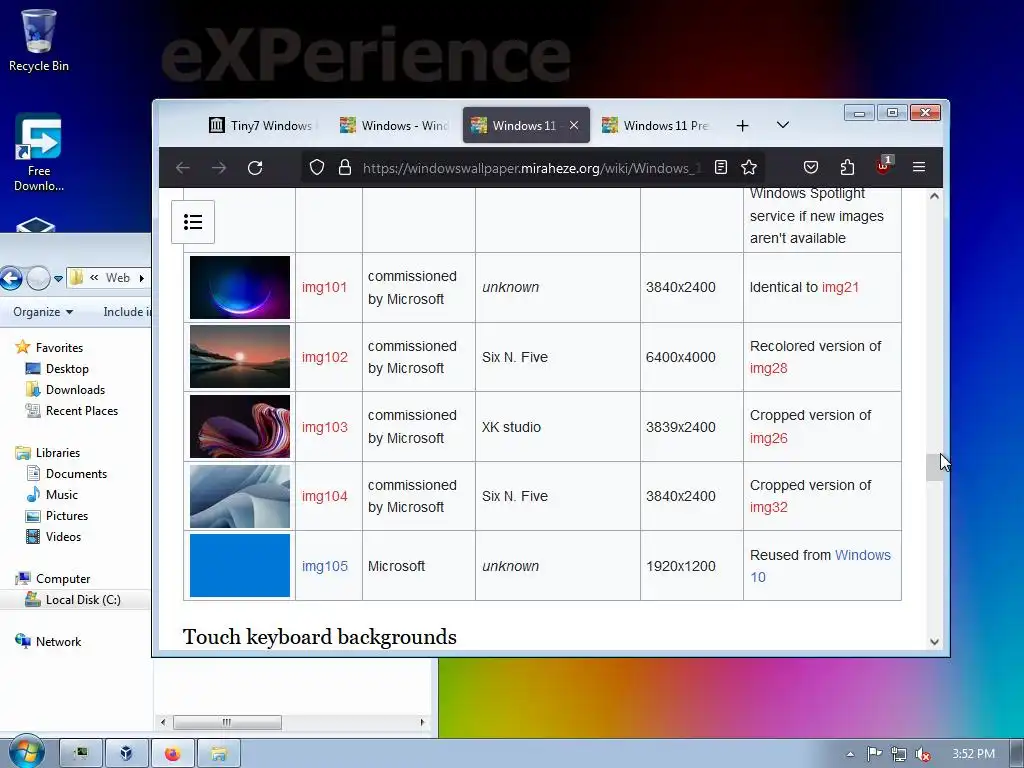Click the XK studio cell
Viewport: 1024px width, 768px height.
pyautogui.click(x=558, y=427)
